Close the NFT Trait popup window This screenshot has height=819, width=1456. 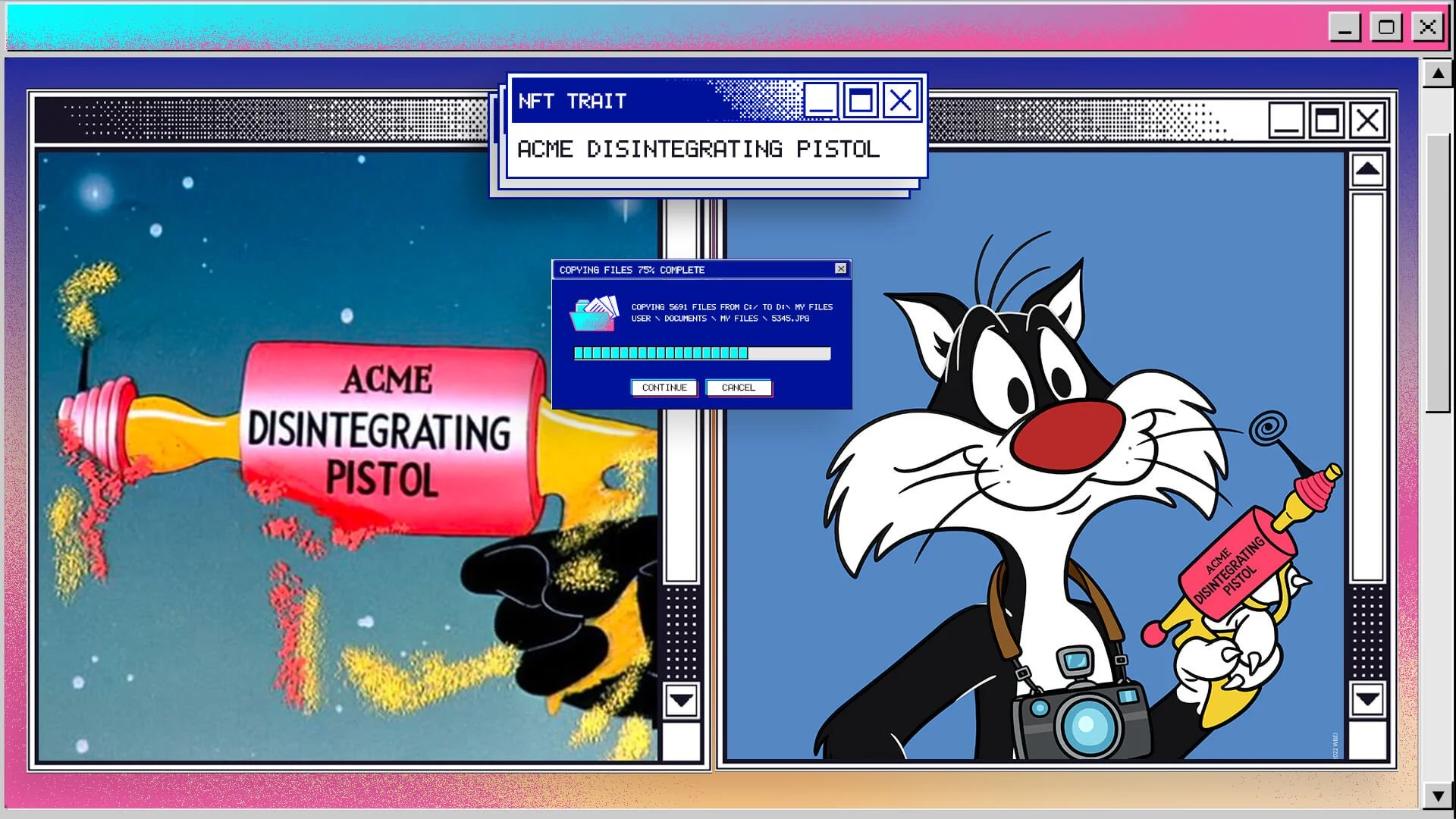[900, 100]
